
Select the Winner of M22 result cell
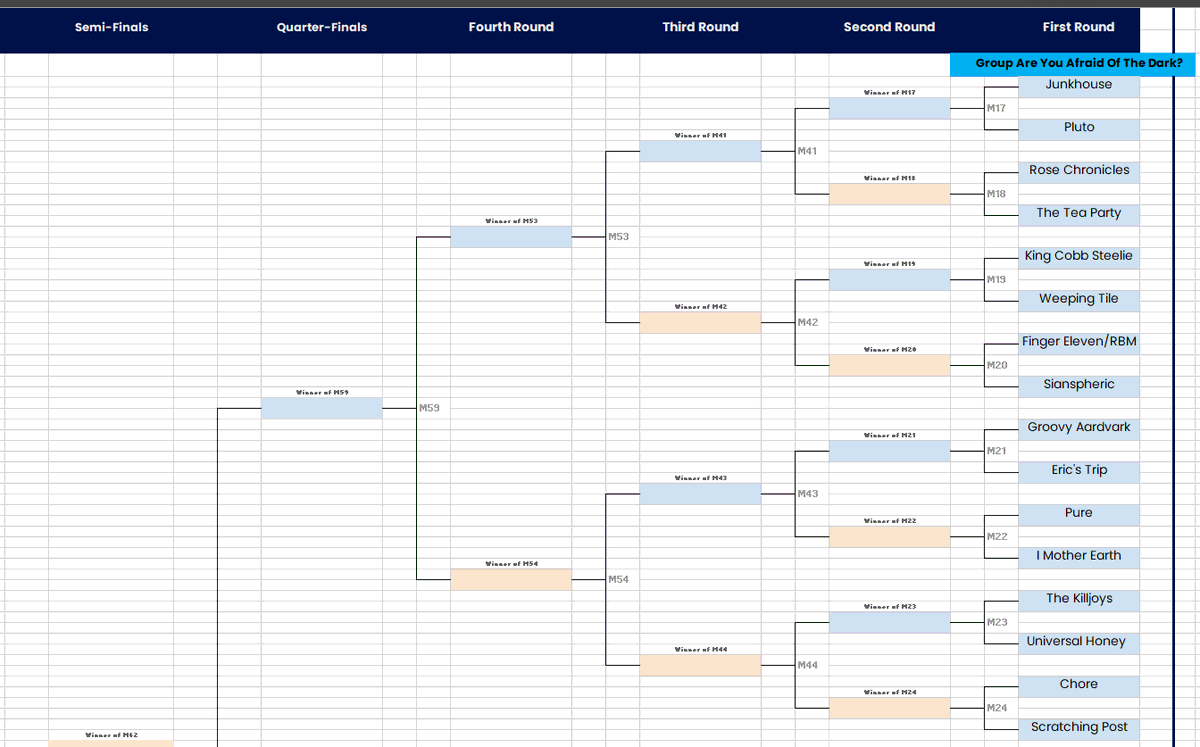[x=889, y=537]
